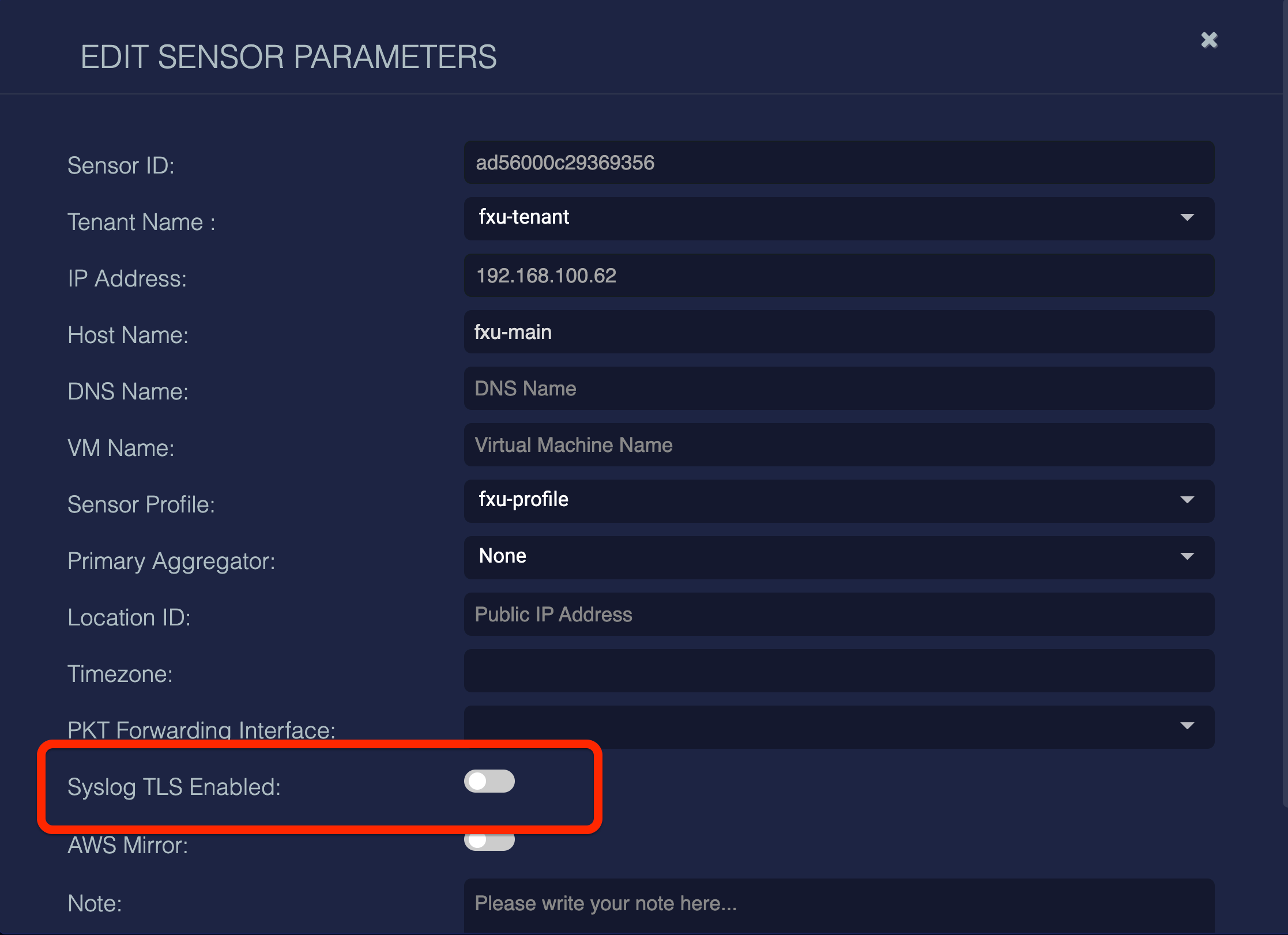
Task: Open the Primary Aggregator dropdown
Action: coord(839,557)
